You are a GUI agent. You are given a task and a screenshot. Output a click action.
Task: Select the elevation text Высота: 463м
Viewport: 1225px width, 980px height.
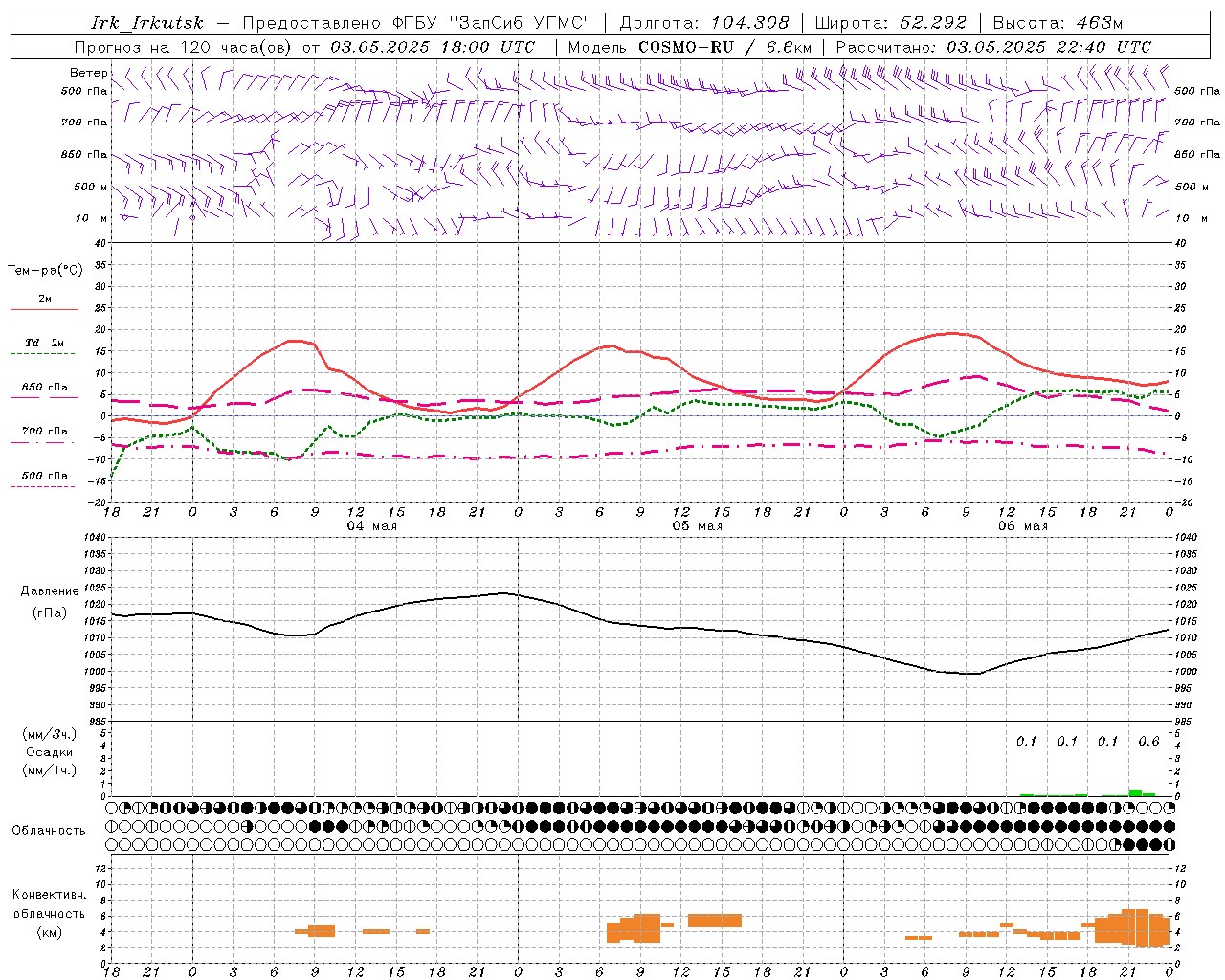pos(1058,23)
